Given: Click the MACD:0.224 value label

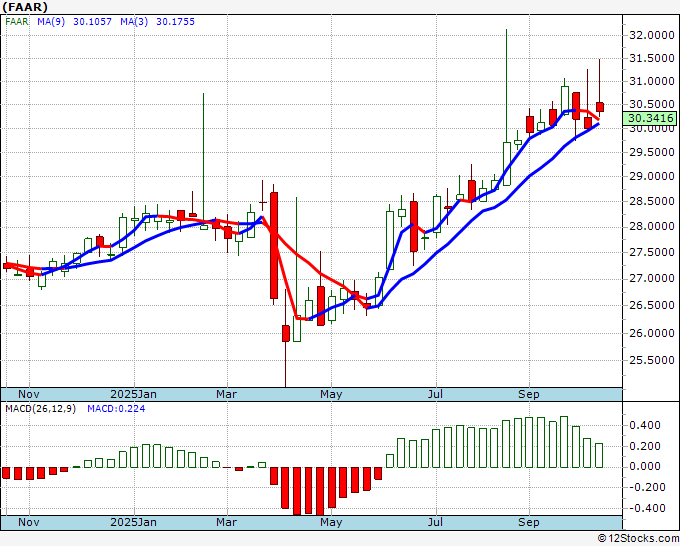Looking at the screenshot, I should click(x=116, y=409).
